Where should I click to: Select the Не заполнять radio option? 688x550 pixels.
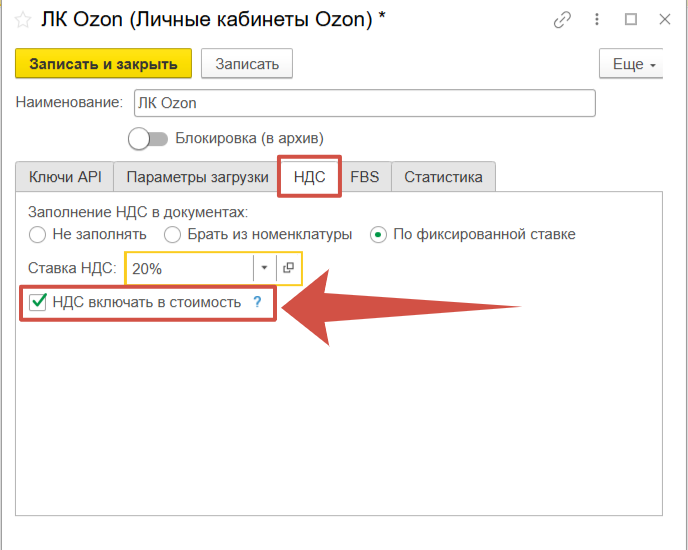tap(38, 234)
